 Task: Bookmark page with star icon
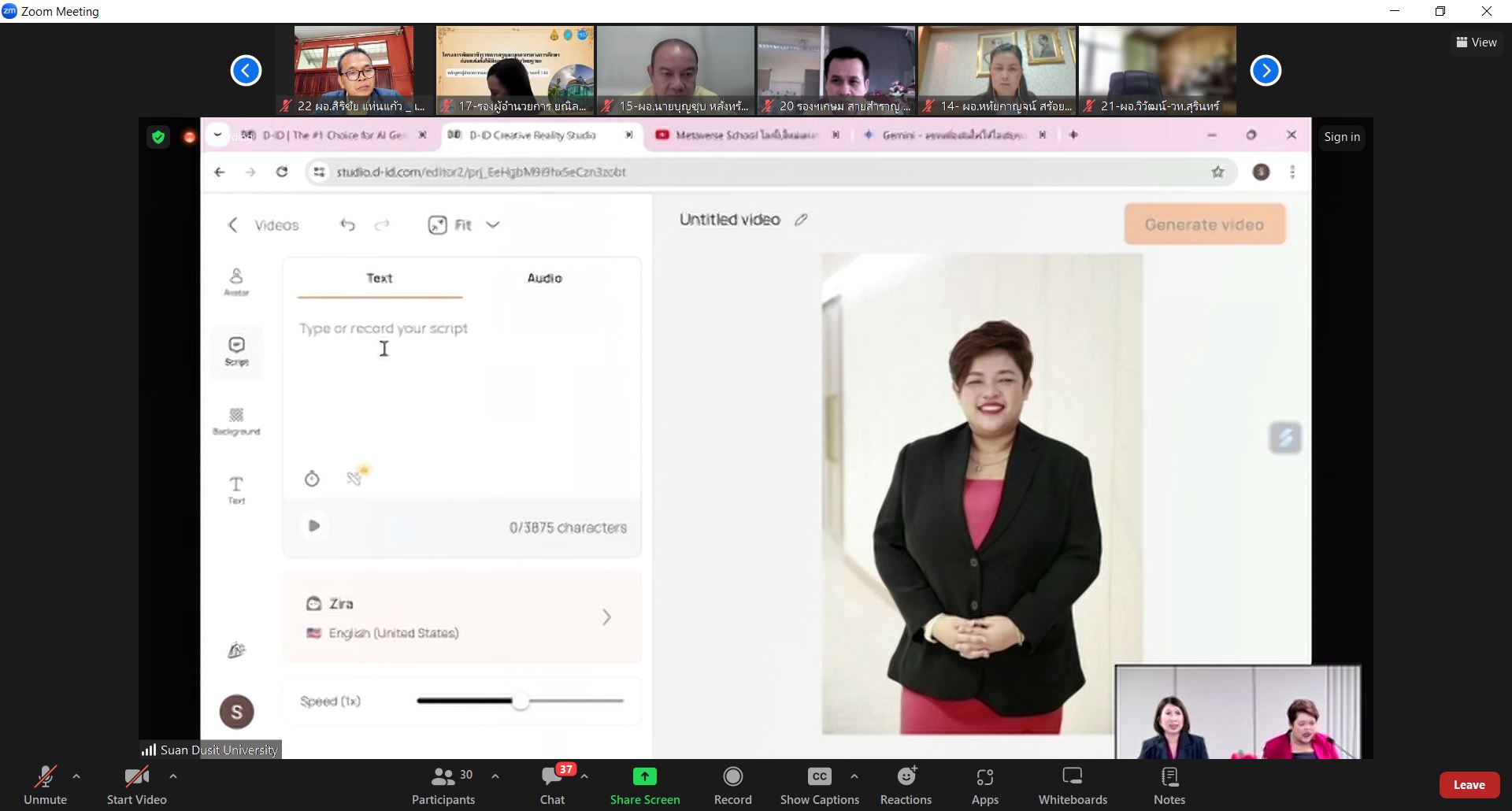(1217, 172)
